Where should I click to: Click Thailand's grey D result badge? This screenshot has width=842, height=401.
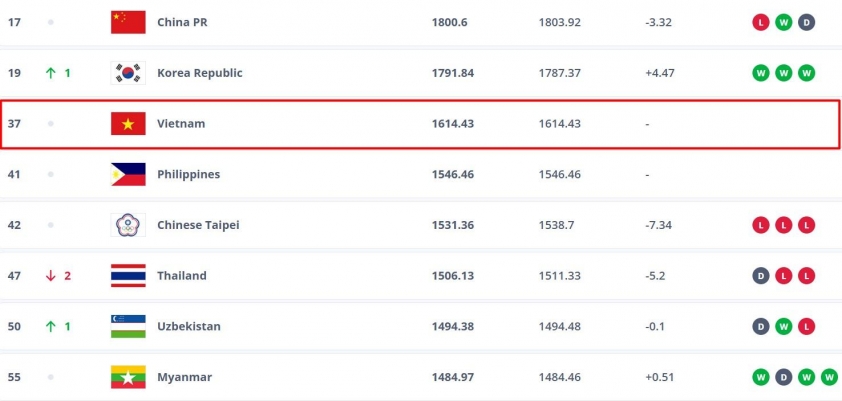pos(760,276)
